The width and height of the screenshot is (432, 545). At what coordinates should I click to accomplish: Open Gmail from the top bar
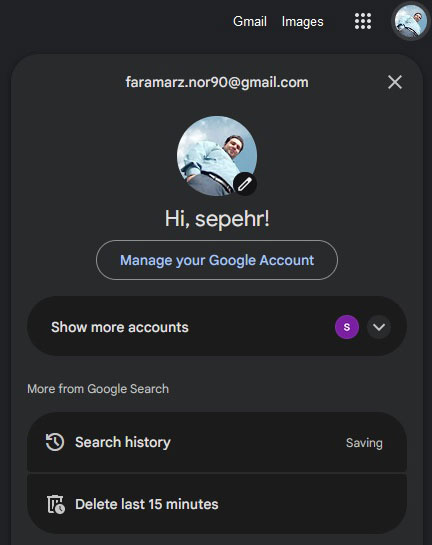tap(250, 22)
